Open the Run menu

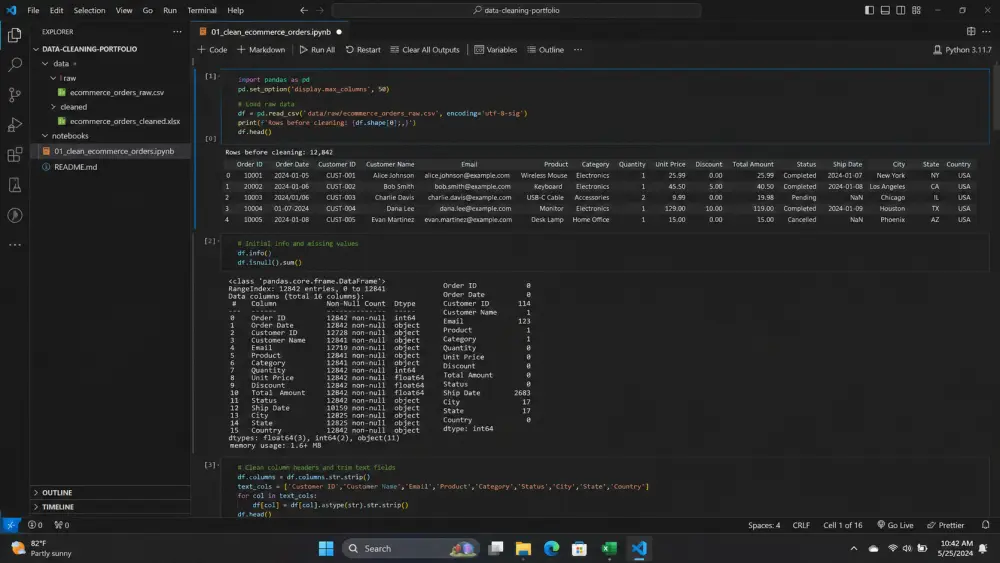click(170, 10)
